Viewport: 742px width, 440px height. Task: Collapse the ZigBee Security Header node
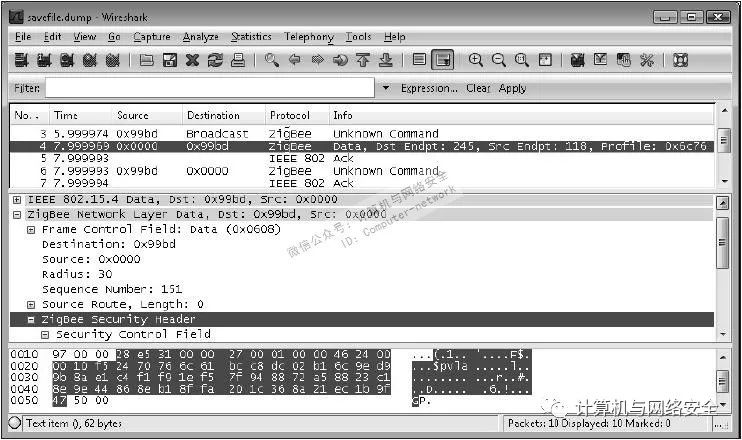[x=31, y=320]
